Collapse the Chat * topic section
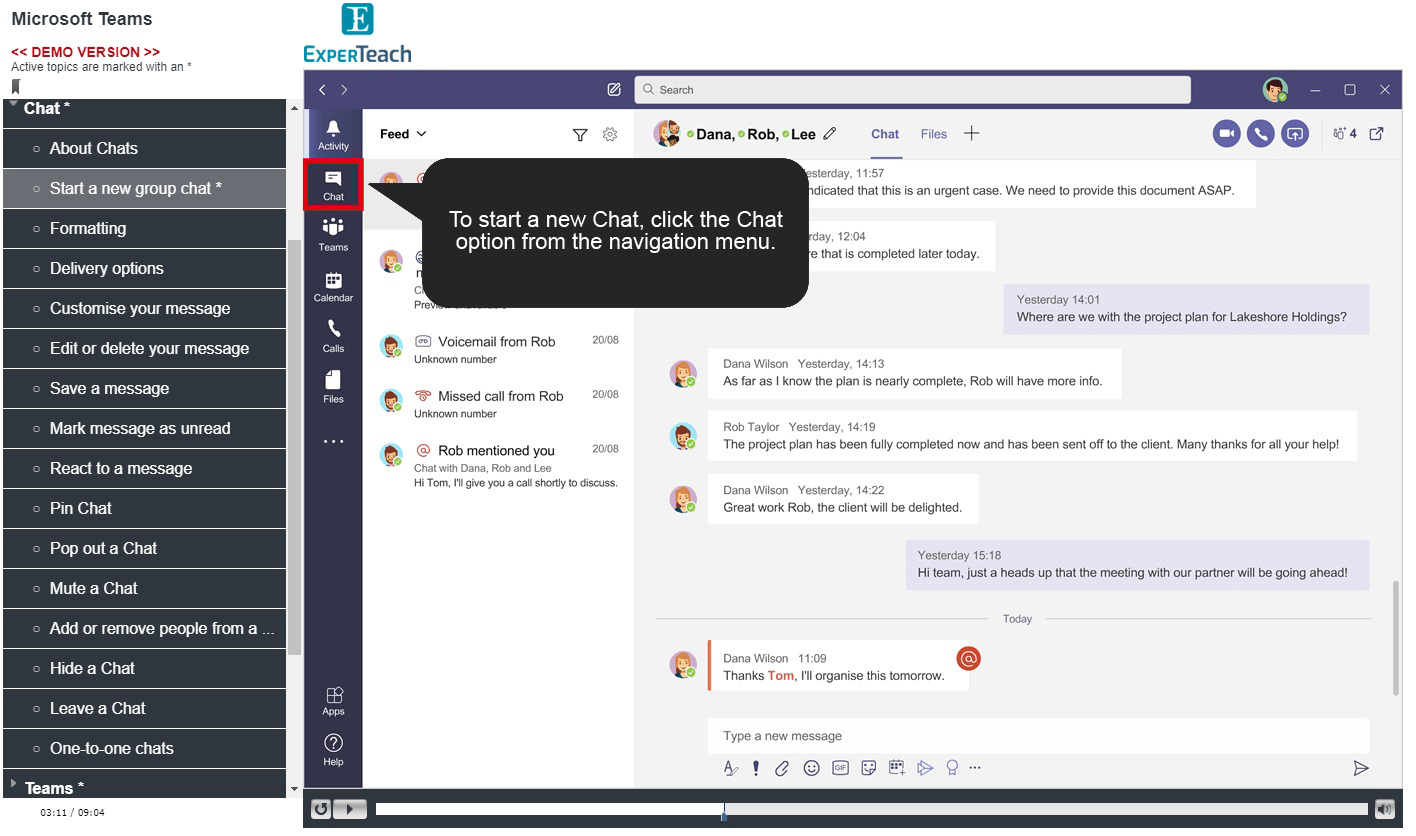The width and height of the screenshot is (1416, 836). [x=14, y=104]
